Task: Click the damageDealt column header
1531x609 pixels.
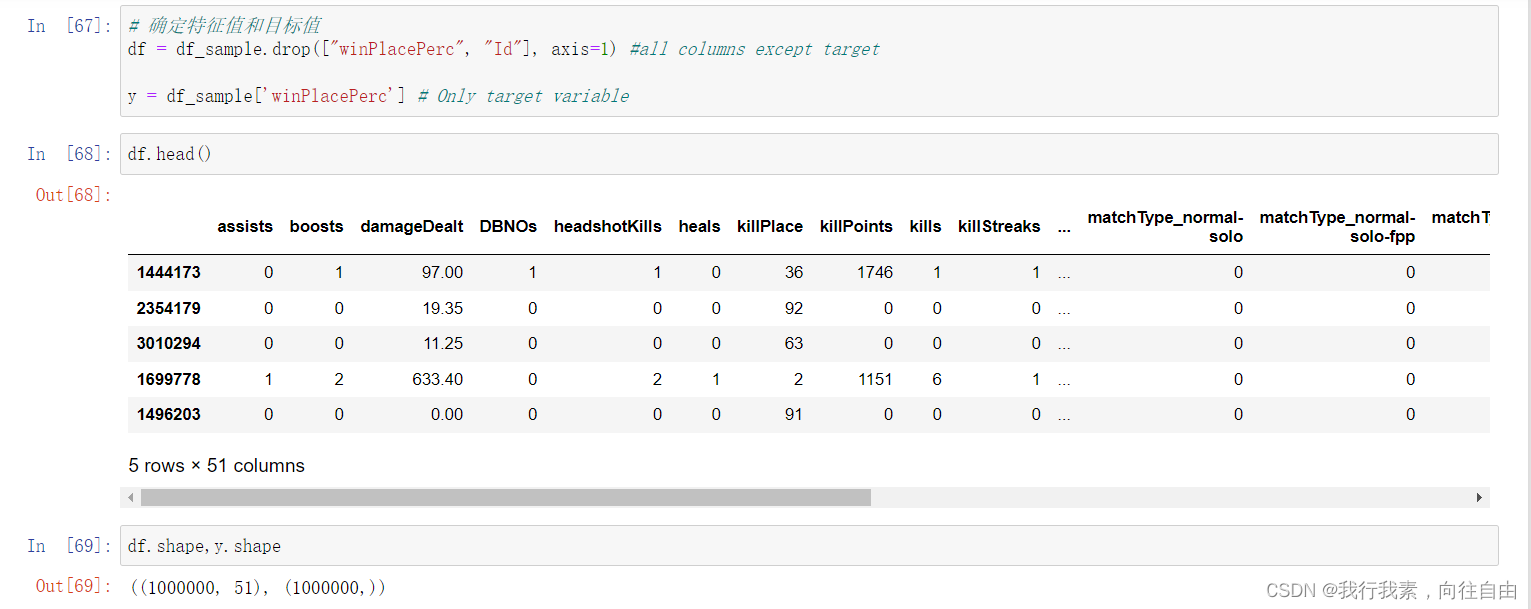Action: tap(412, 226)
